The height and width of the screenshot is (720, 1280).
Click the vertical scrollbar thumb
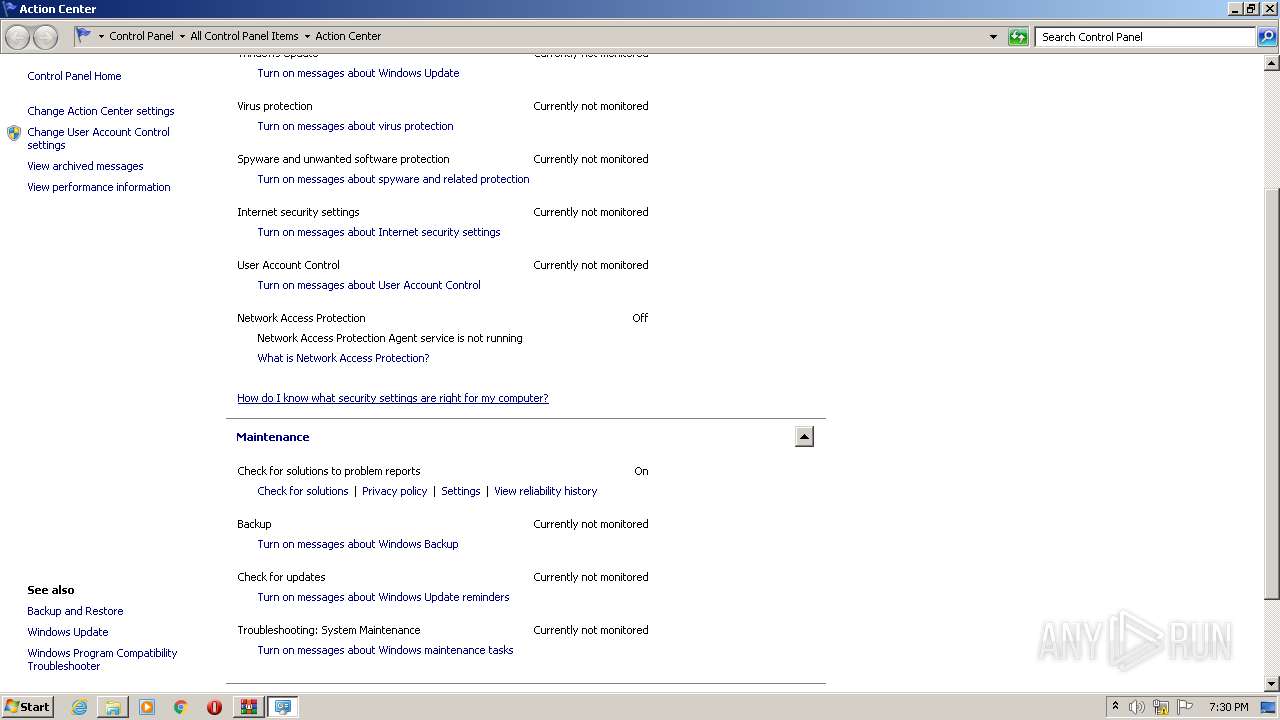click(x=1272, y=393)
